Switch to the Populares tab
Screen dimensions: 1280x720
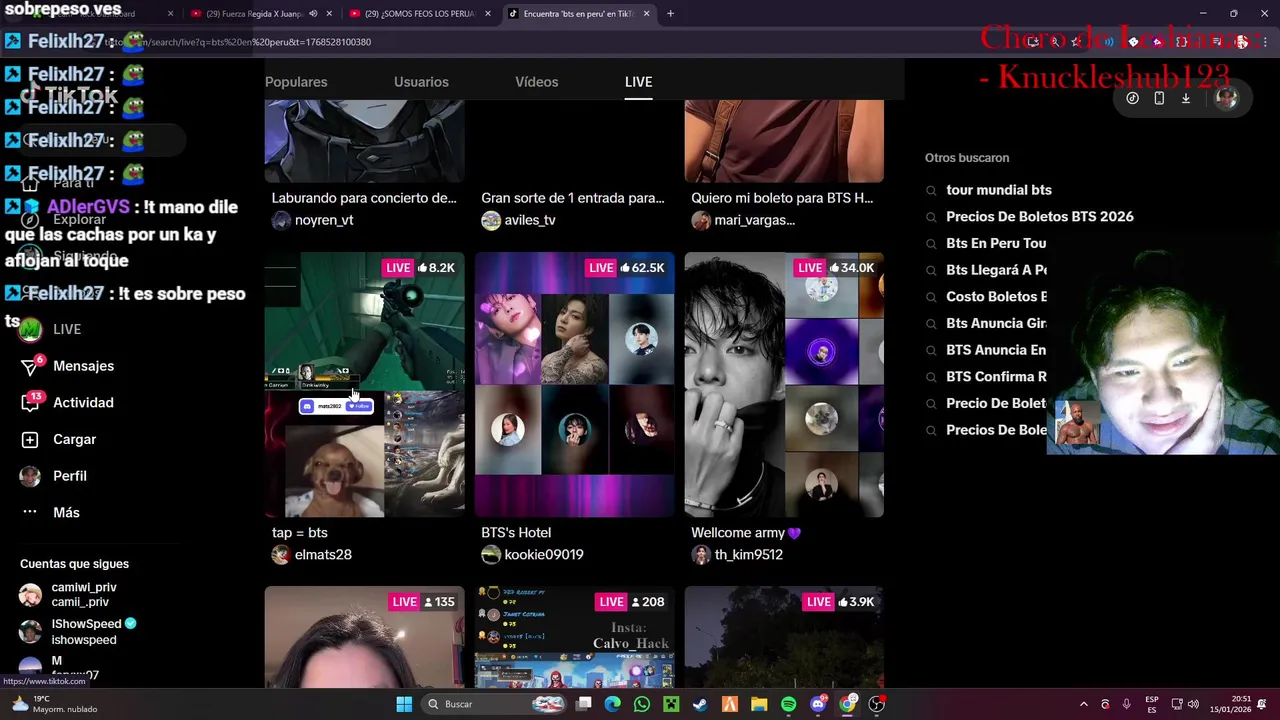pos(296,82)
